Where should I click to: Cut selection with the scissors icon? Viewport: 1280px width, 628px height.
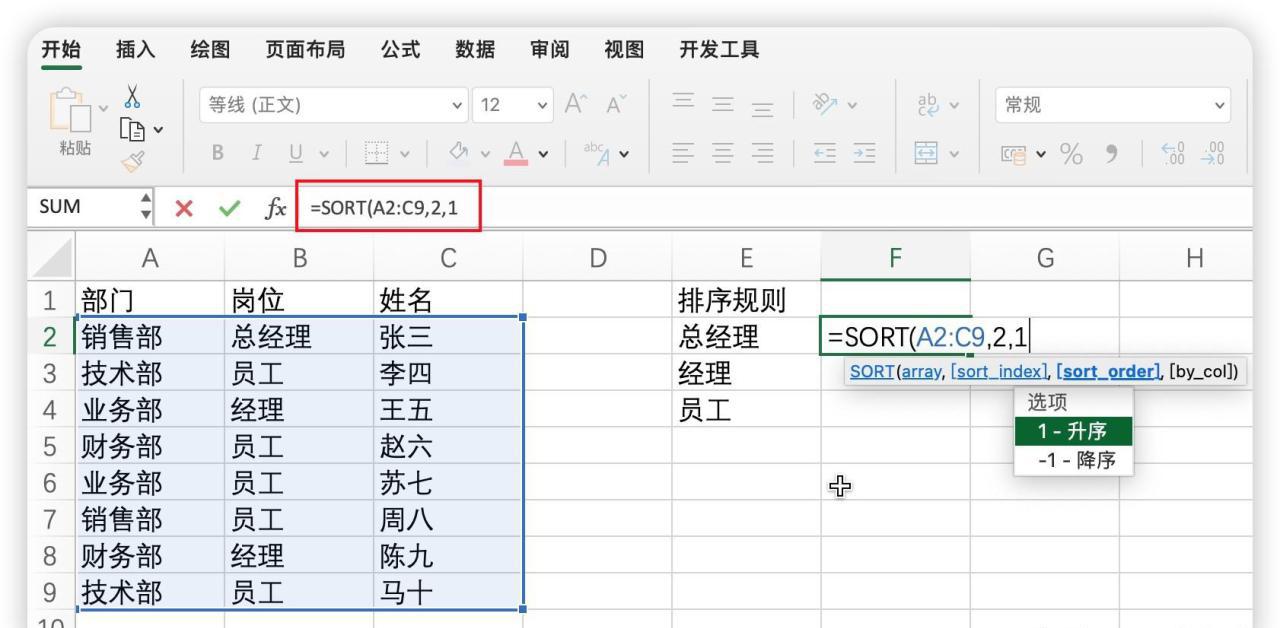click(134, 96)
